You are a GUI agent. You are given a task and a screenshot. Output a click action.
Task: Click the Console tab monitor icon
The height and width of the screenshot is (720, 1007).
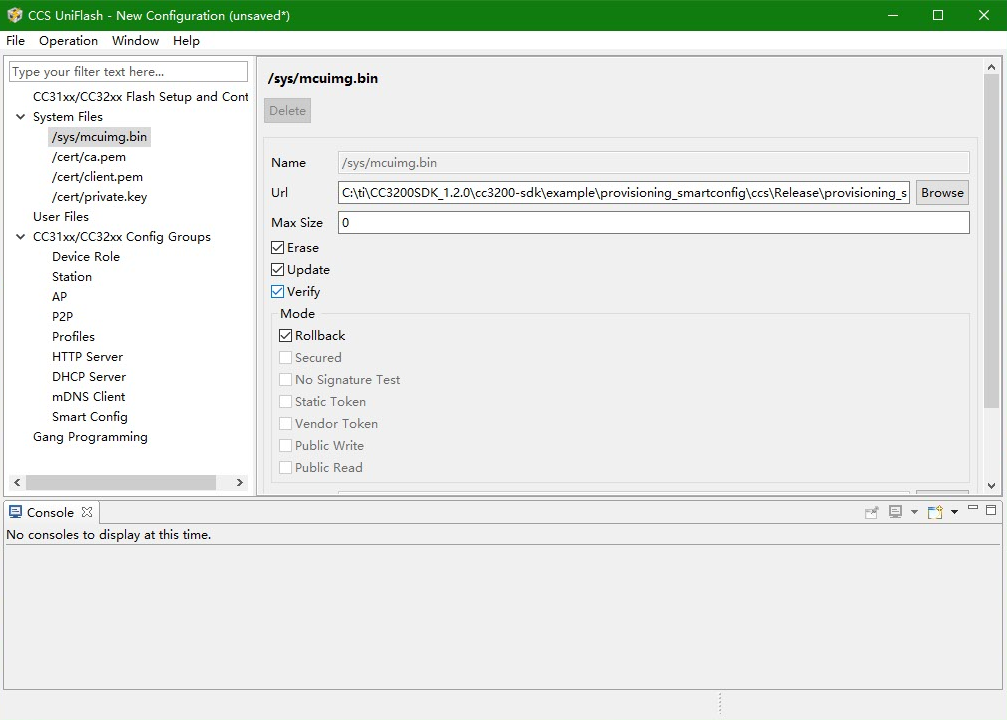tap(15, 512)
